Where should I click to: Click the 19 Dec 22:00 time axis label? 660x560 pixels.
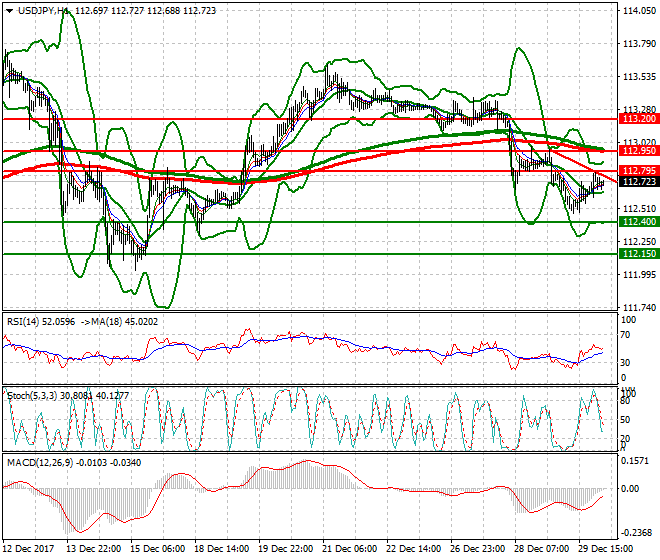click(x=285, y=549)
